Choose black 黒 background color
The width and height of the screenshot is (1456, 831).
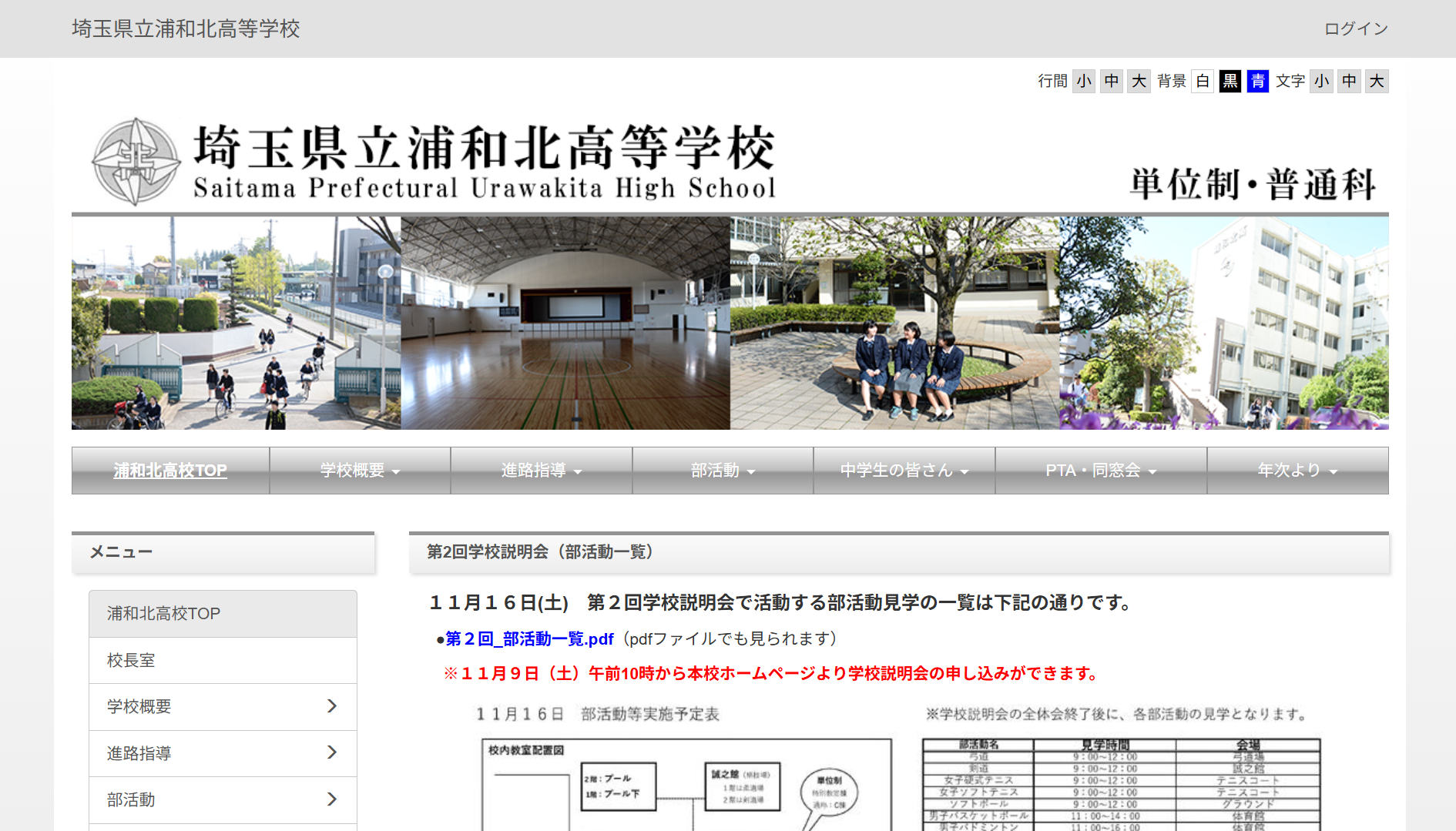tap(1230, 81)
